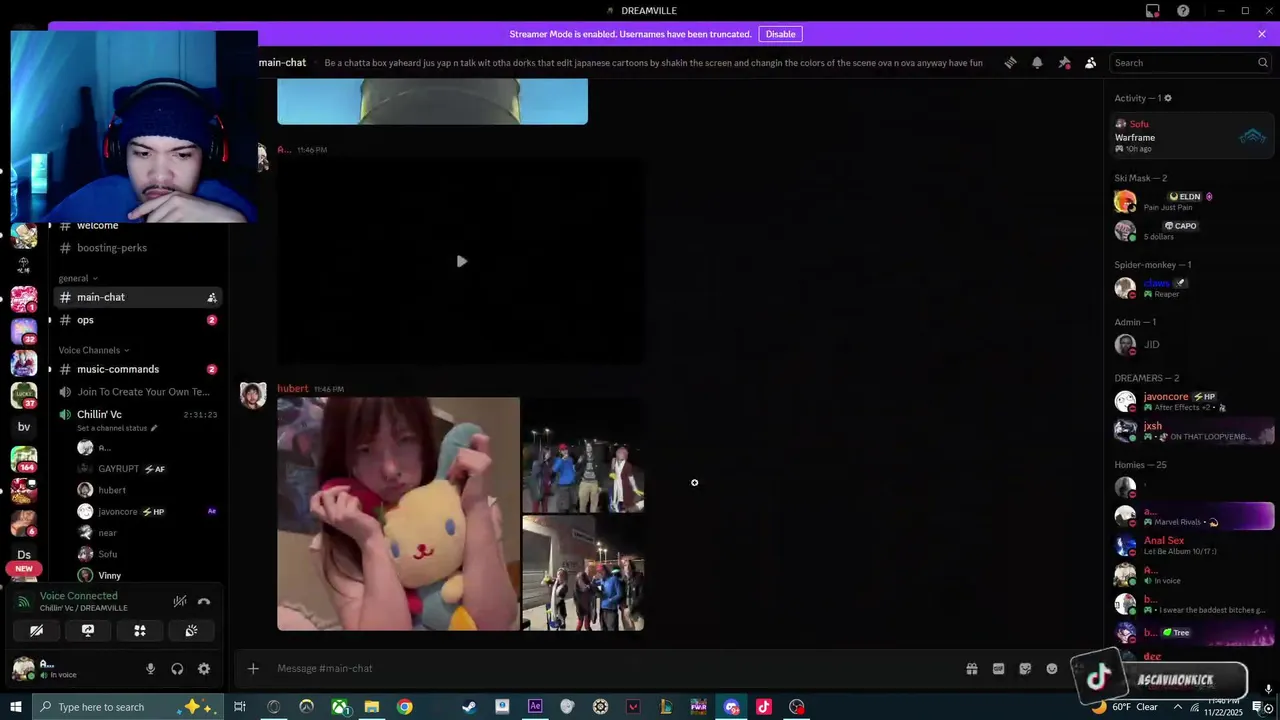Viewport: 1280px width, 720px height.
Task: Click the invite icon on main-chat
Action: (212, 297)
